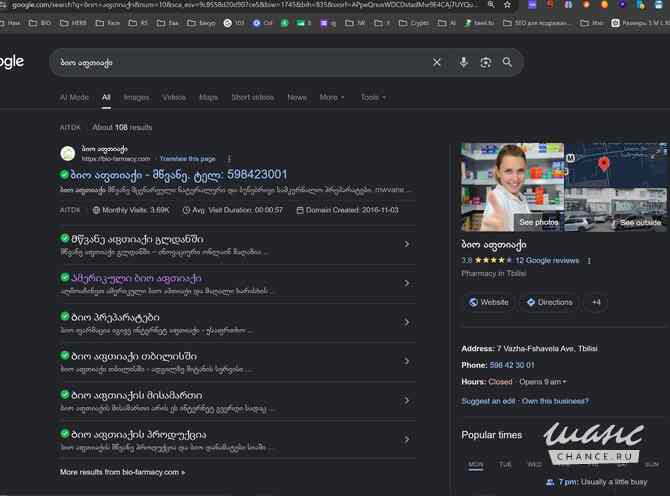Viewport: 670px width, 496px height.
Task: Open the More dropdown in search tabs
Action: 332,97
